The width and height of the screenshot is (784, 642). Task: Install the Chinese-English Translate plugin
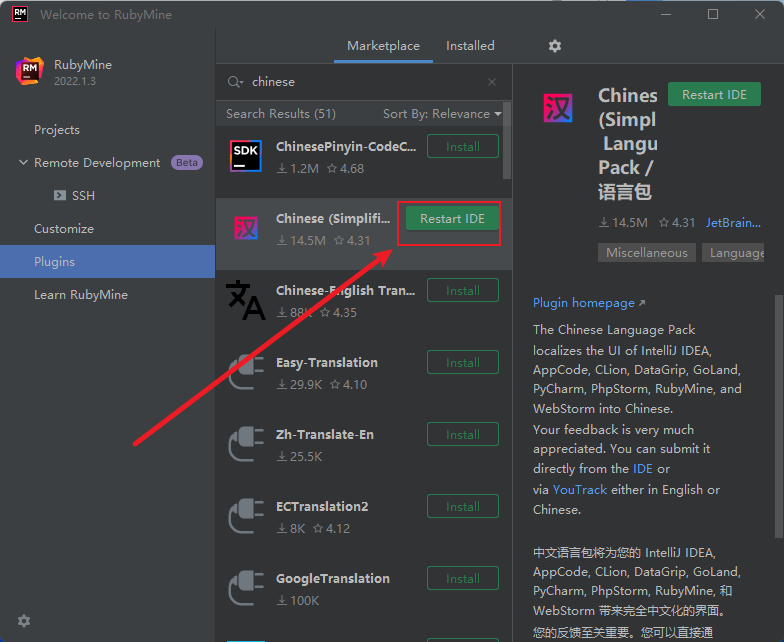tap(462, 290)
